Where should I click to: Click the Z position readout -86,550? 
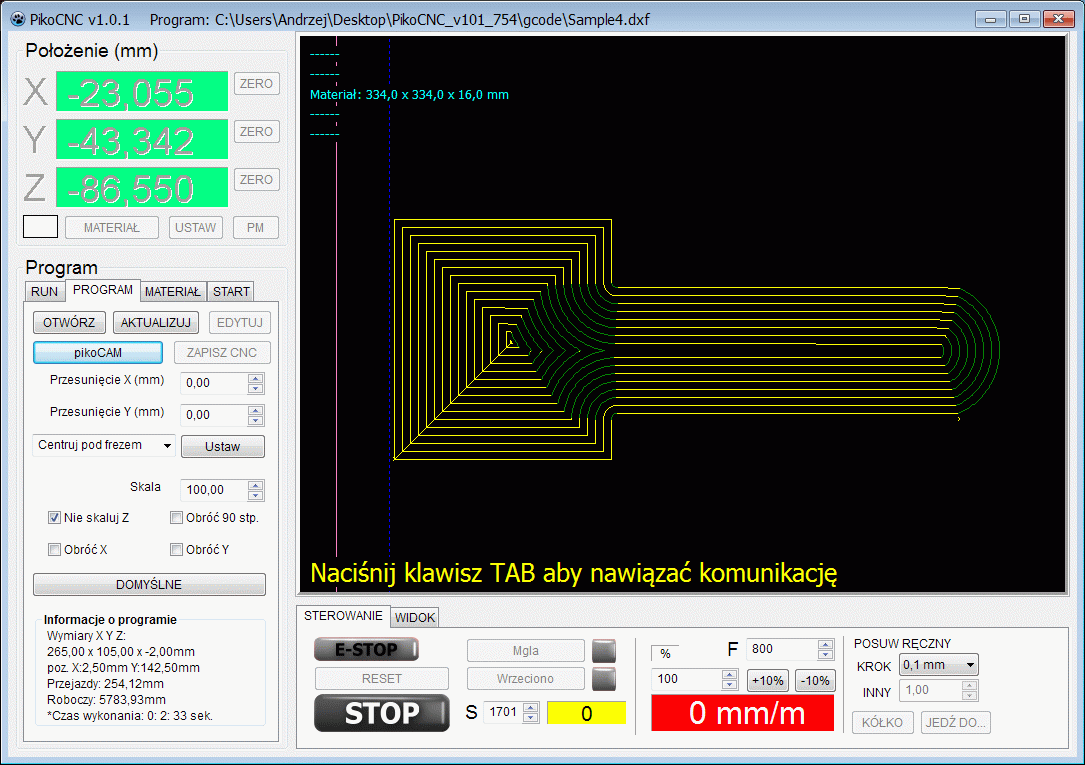pos(142,187)
